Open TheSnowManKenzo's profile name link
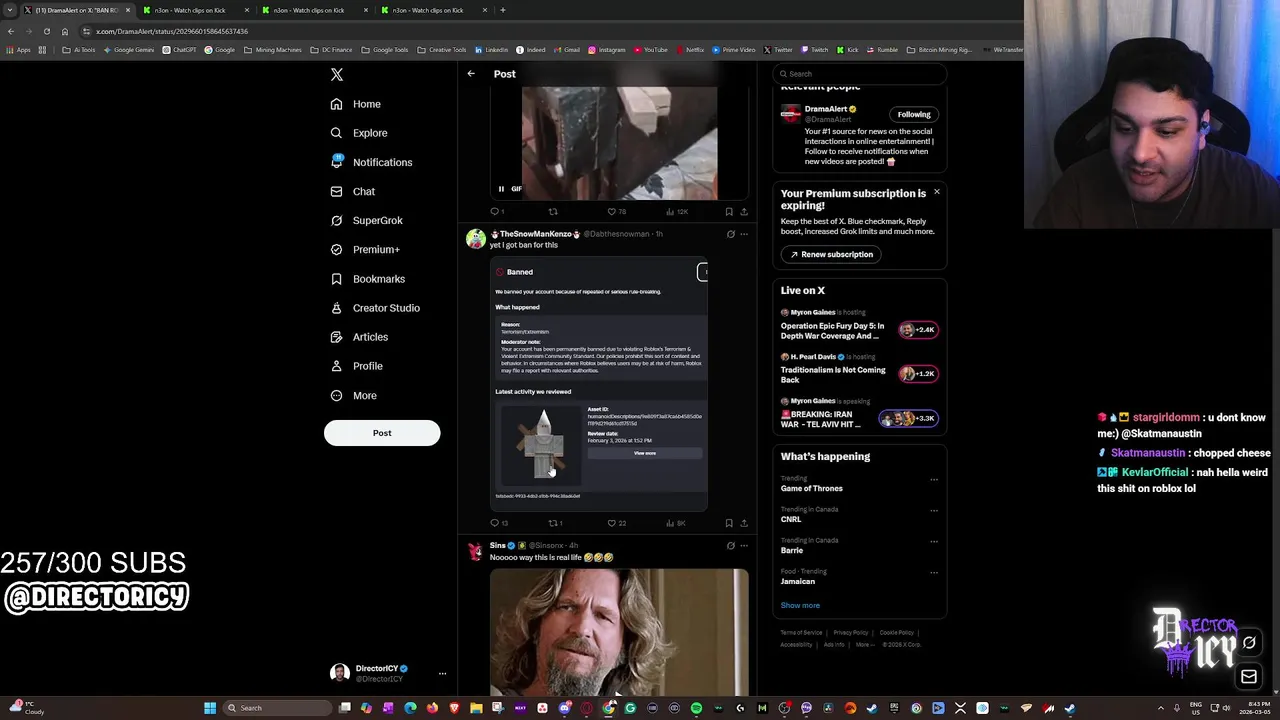1280x720 pixels. point(535,234)
